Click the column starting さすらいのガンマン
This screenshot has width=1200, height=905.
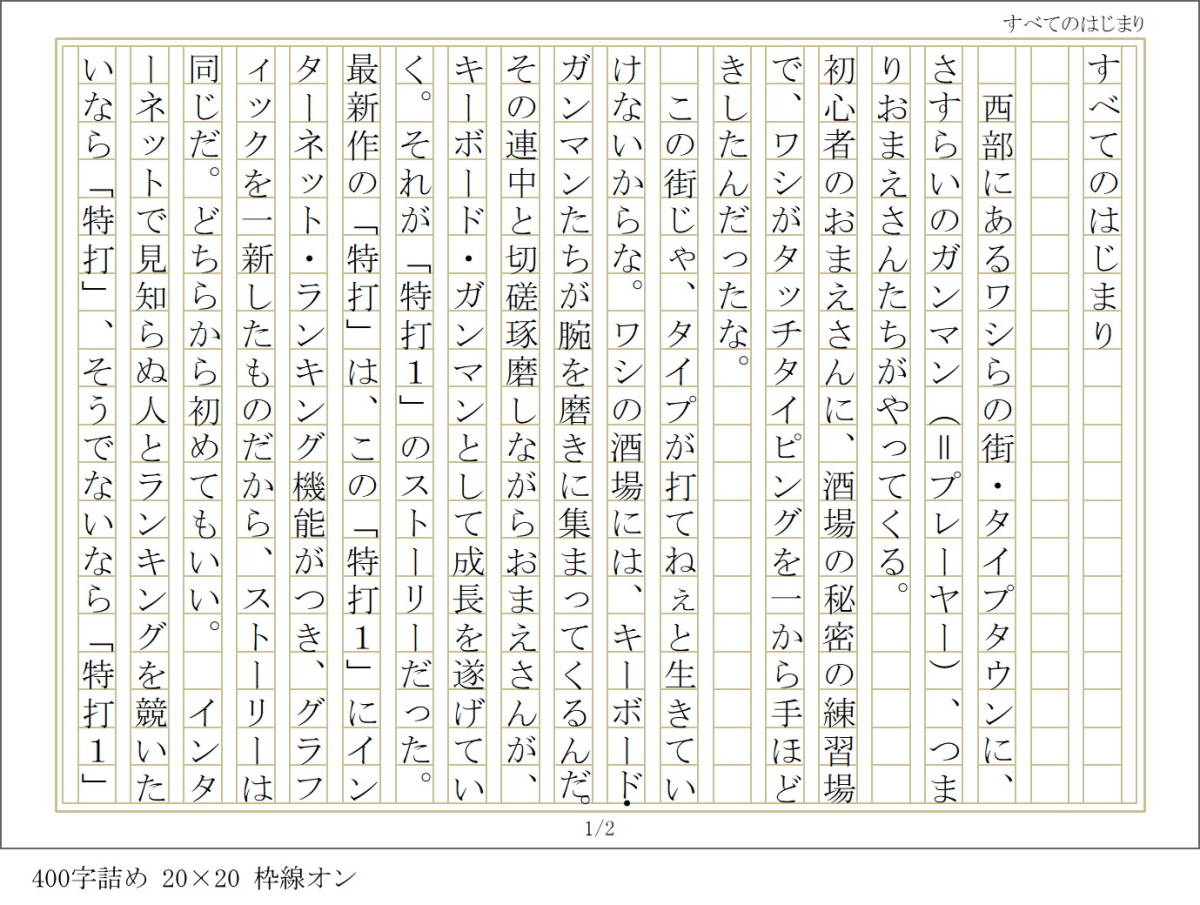point(943,428)
